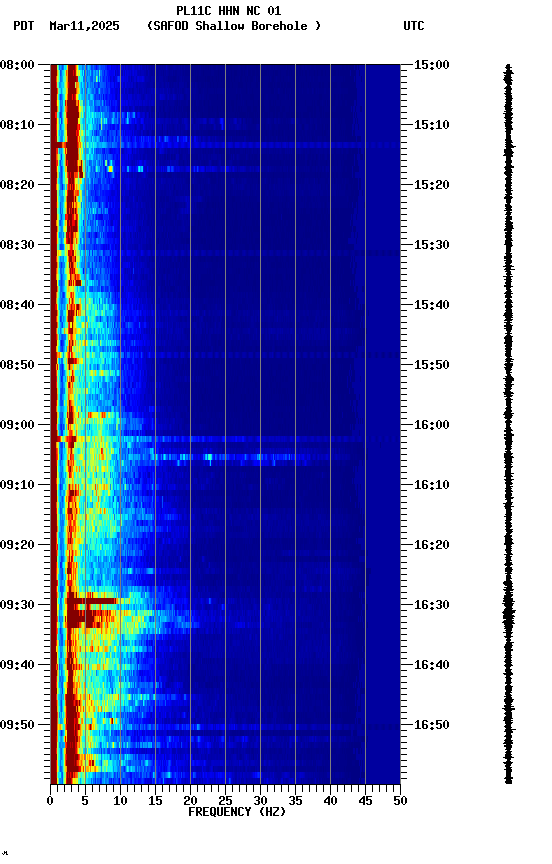This screenshot has height=864, width=552.
Task: Click the 09:10 PDT time label
Action: pyautogui.click(x=17, y=485)
